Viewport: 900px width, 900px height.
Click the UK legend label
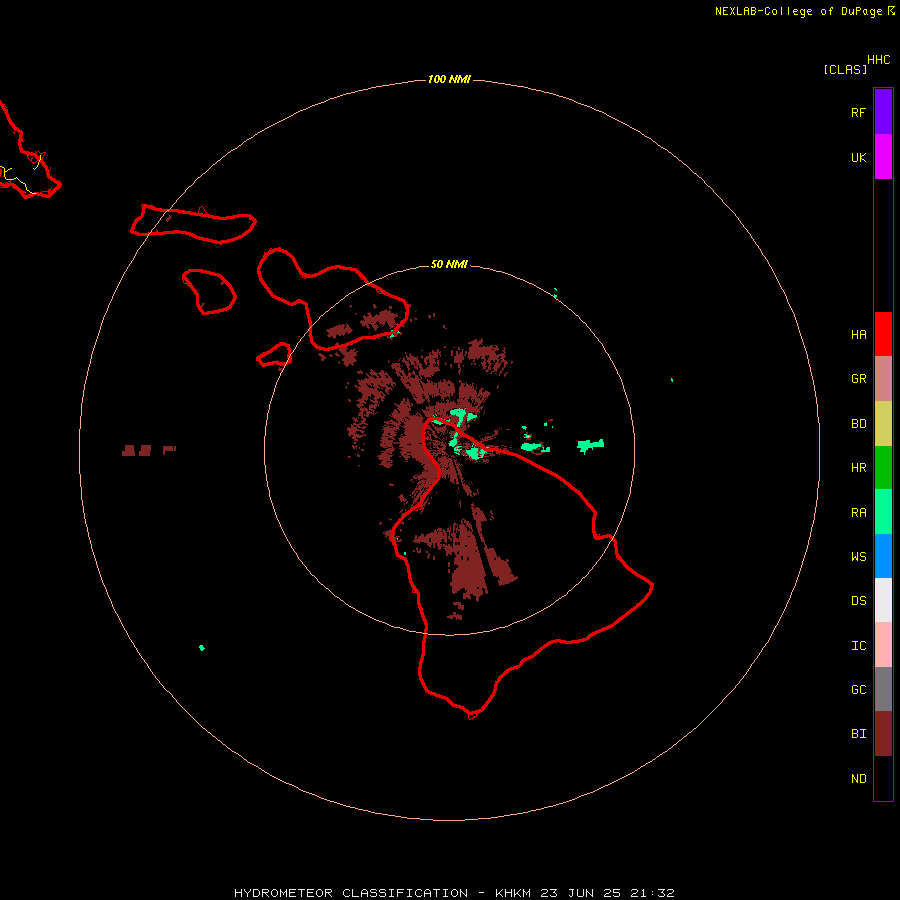coord(858,157)
